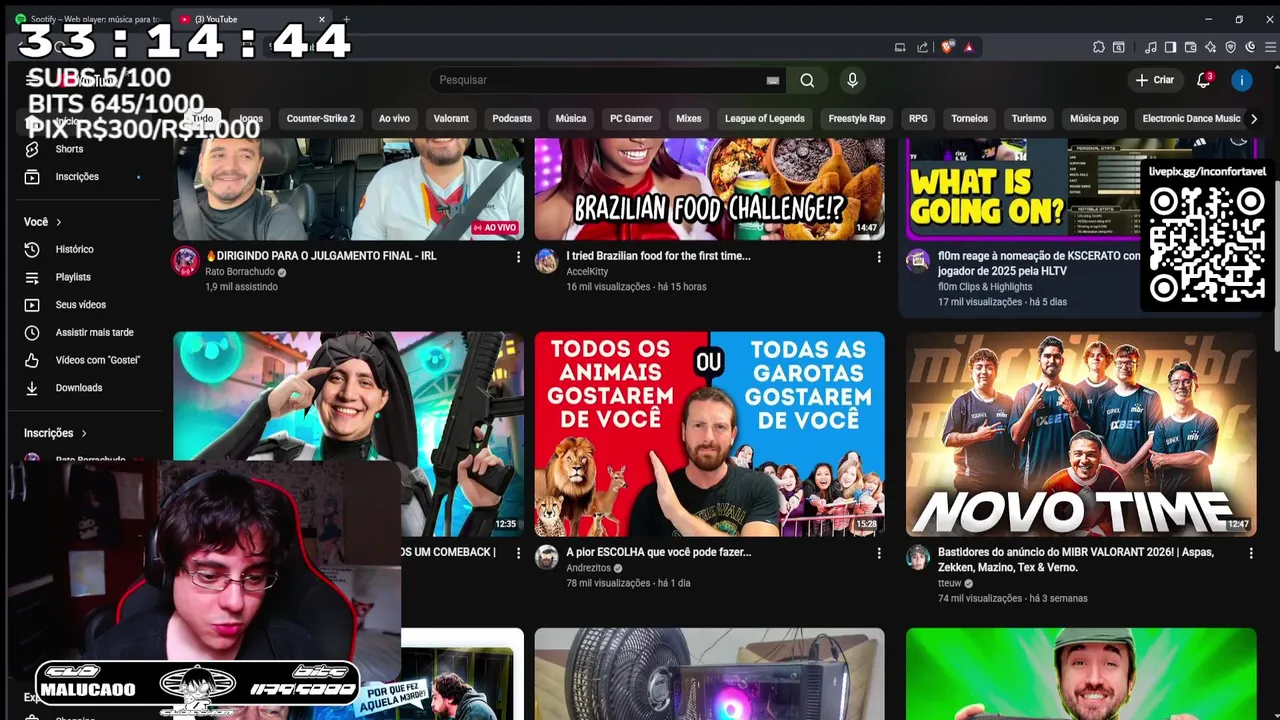Click the Rato Borrachudo channel avatar
1280x720 pixels.
pos(185,261)
